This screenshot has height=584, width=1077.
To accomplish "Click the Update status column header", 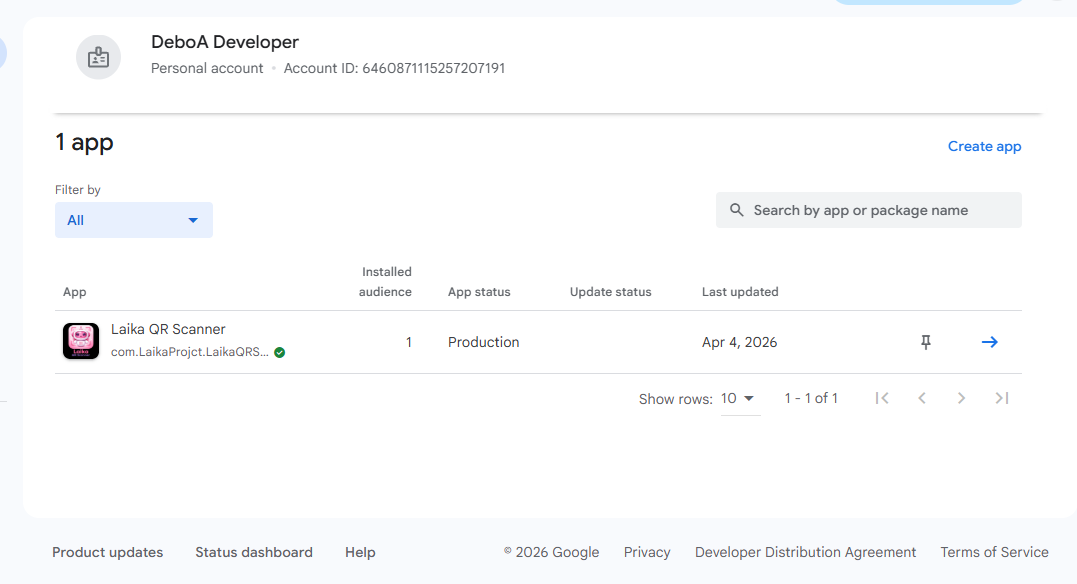I will click(x=611, y=292).
